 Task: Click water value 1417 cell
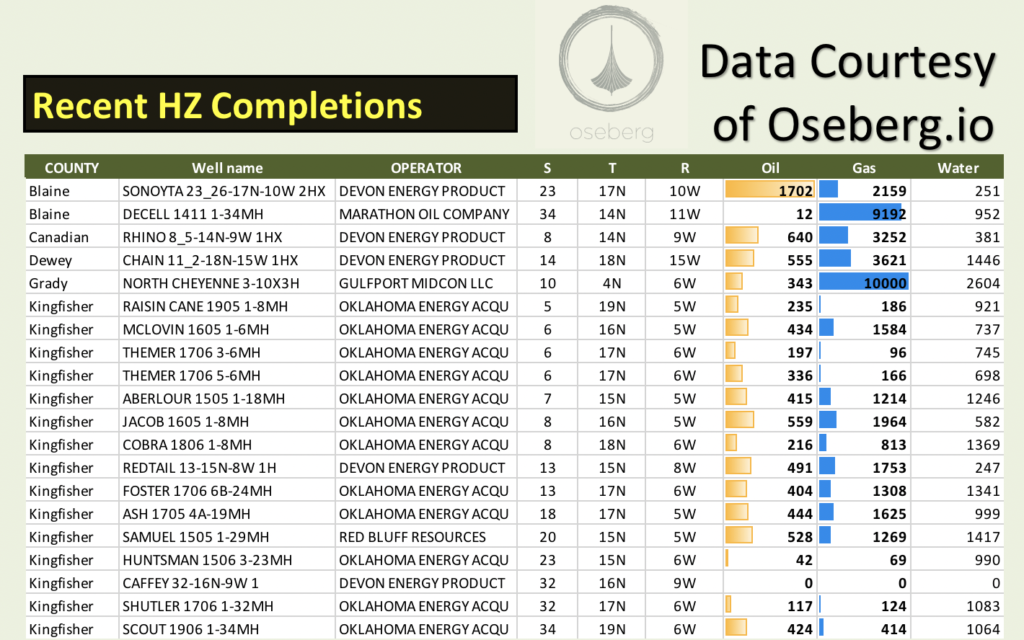pos(957,537)
